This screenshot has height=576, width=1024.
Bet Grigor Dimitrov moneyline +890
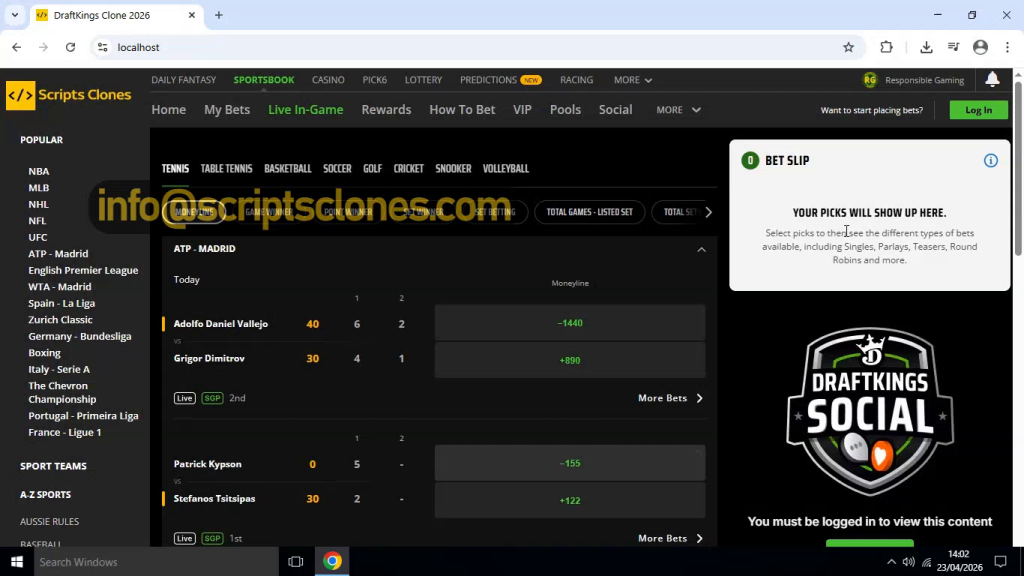click(569, 360)
